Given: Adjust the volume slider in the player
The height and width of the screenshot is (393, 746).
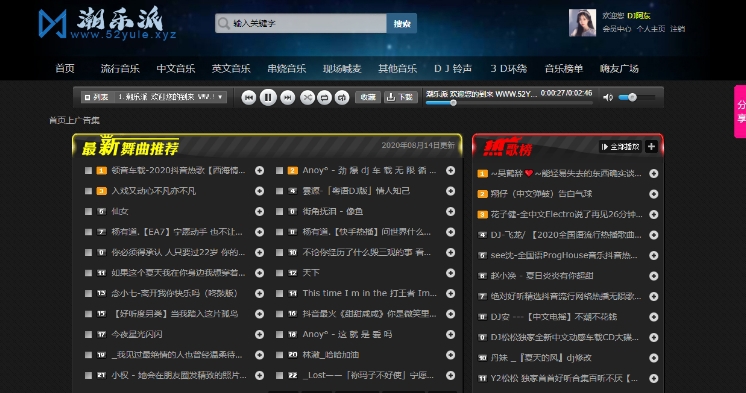Looking at the screenshot, I should click(637, 98).
